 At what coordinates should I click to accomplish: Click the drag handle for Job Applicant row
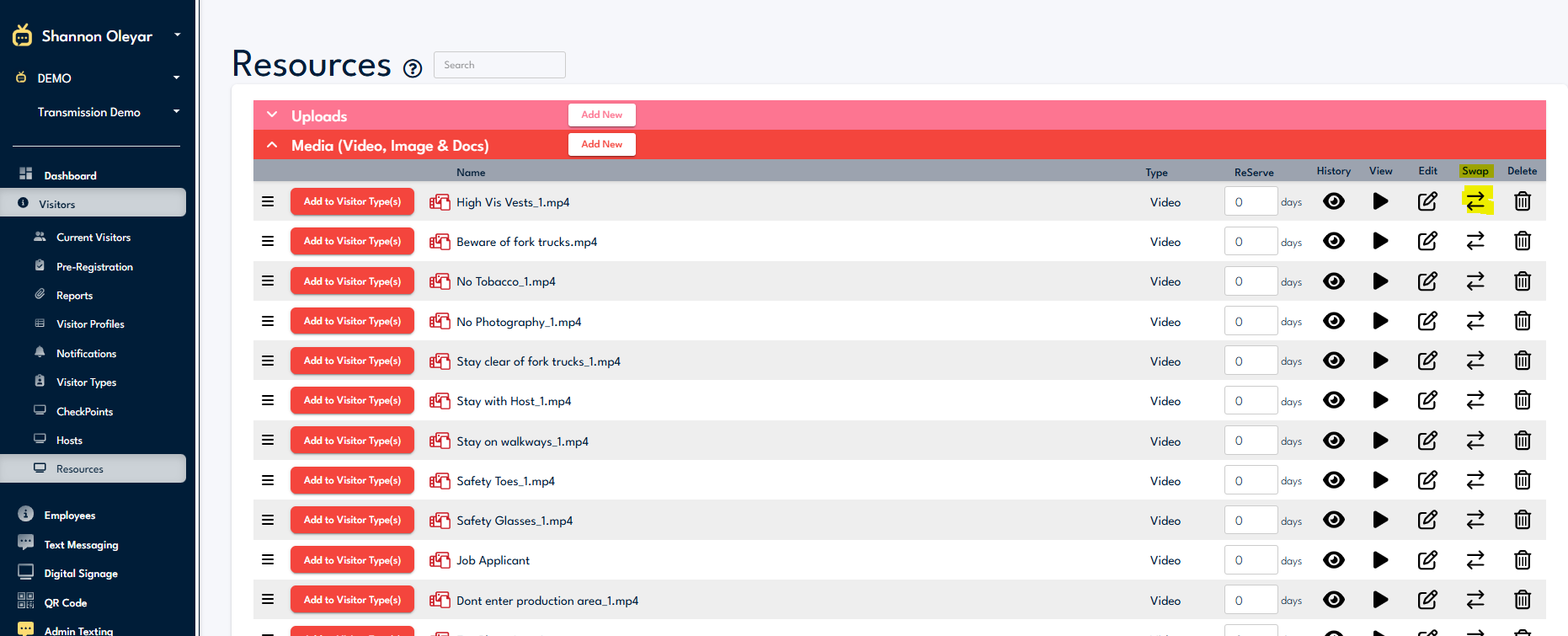[268, 559]
